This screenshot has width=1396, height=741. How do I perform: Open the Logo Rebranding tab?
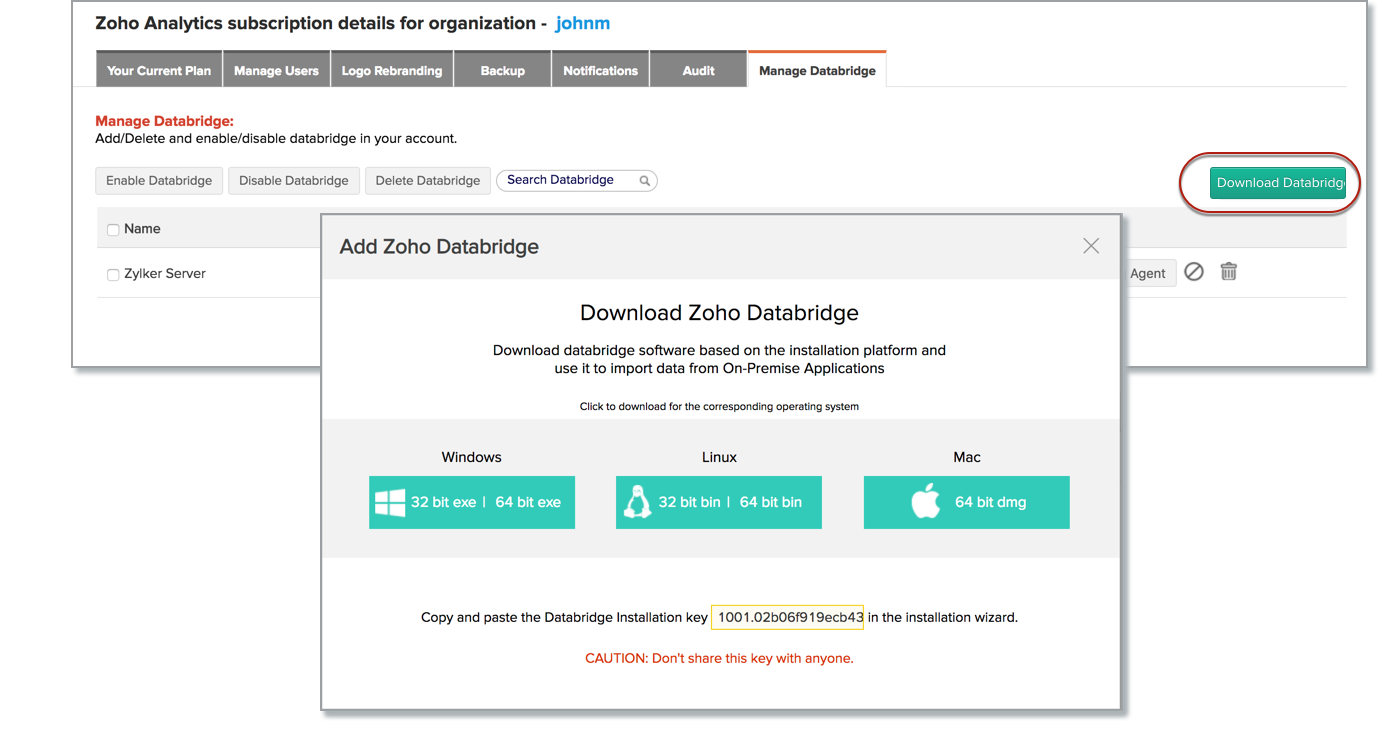coord(392,70)
